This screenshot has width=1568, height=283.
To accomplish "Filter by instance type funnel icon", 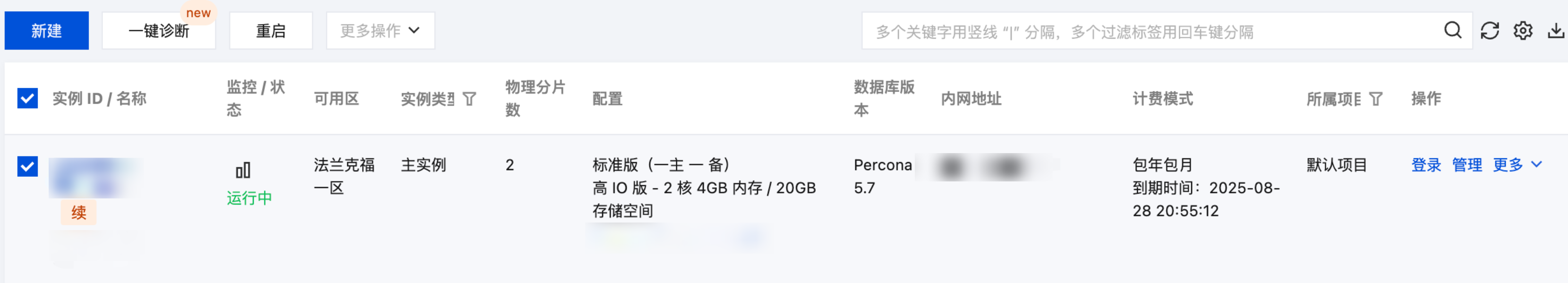I will click(469, 99).
